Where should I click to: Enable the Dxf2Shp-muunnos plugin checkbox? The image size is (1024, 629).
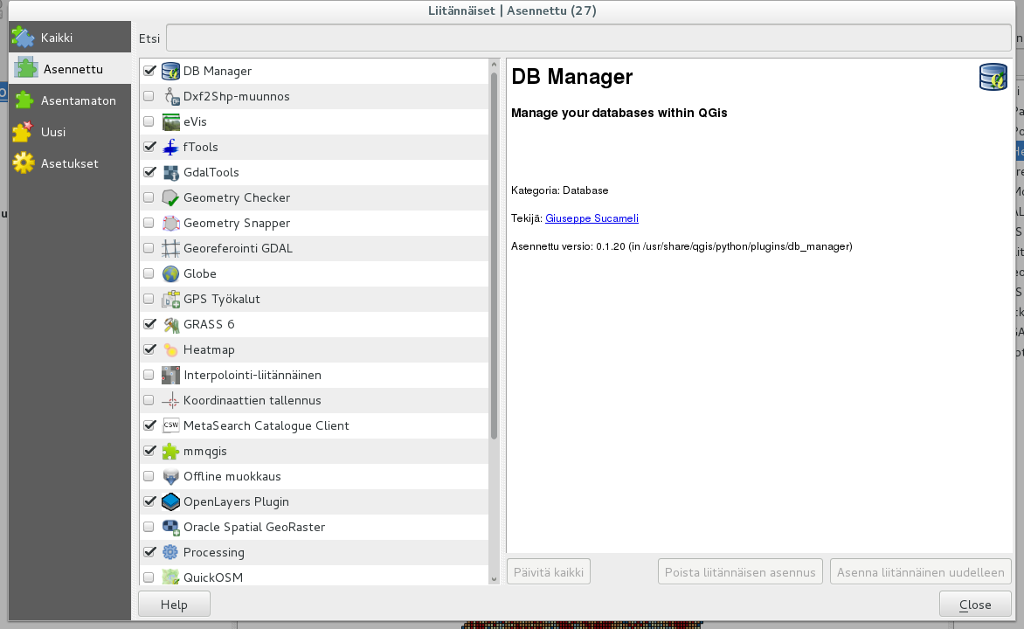[149, 96]
